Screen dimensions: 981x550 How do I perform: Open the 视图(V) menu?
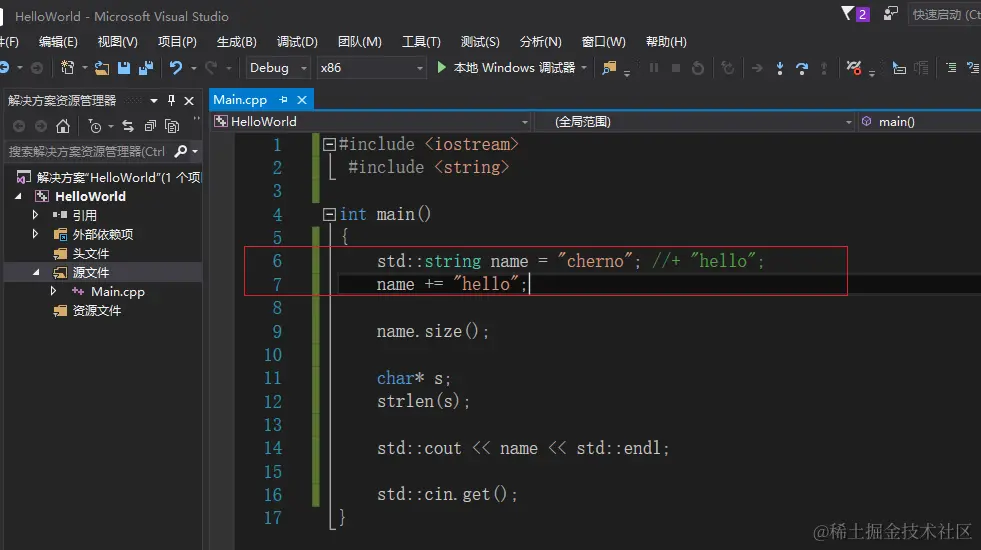tap(118, 42)
